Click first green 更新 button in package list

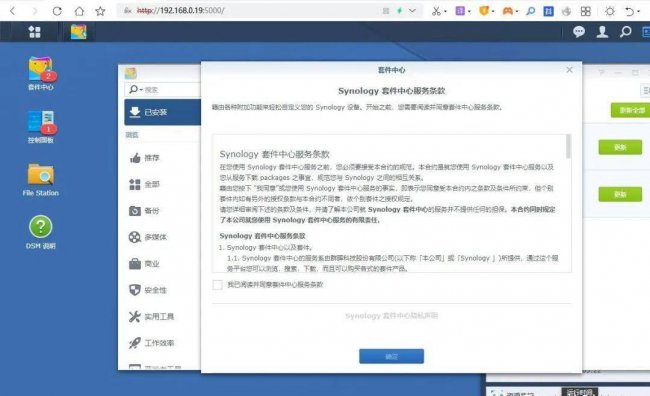[x=620, y=147]
